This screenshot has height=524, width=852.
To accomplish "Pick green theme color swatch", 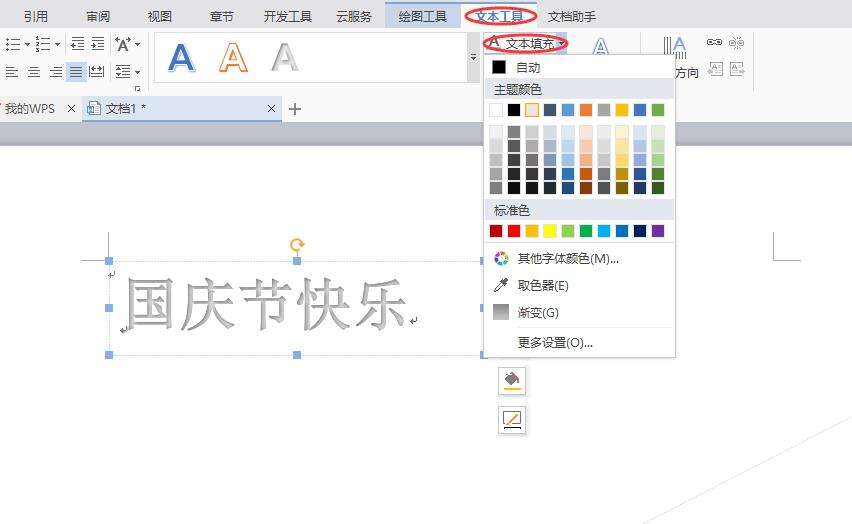I will coord(658,110).
